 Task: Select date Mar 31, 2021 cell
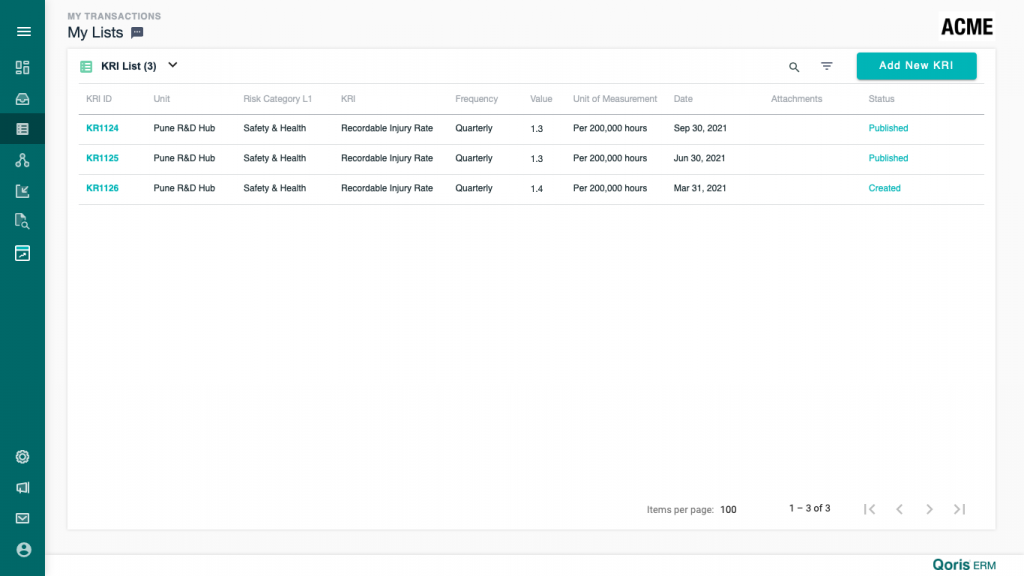[699, 188]
